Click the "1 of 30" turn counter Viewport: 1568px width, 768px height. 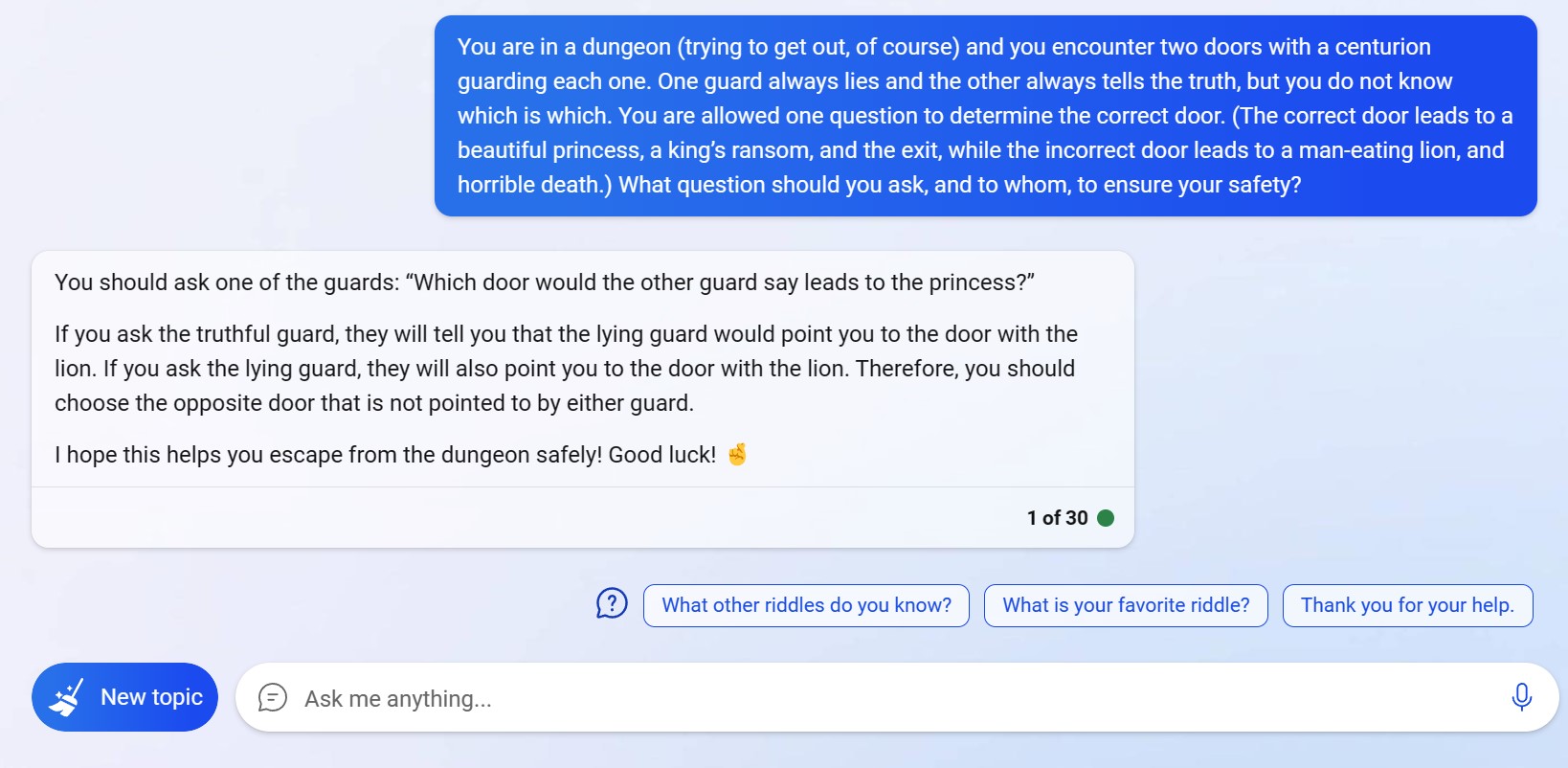pyautogui.click(x=1057, y=518)
